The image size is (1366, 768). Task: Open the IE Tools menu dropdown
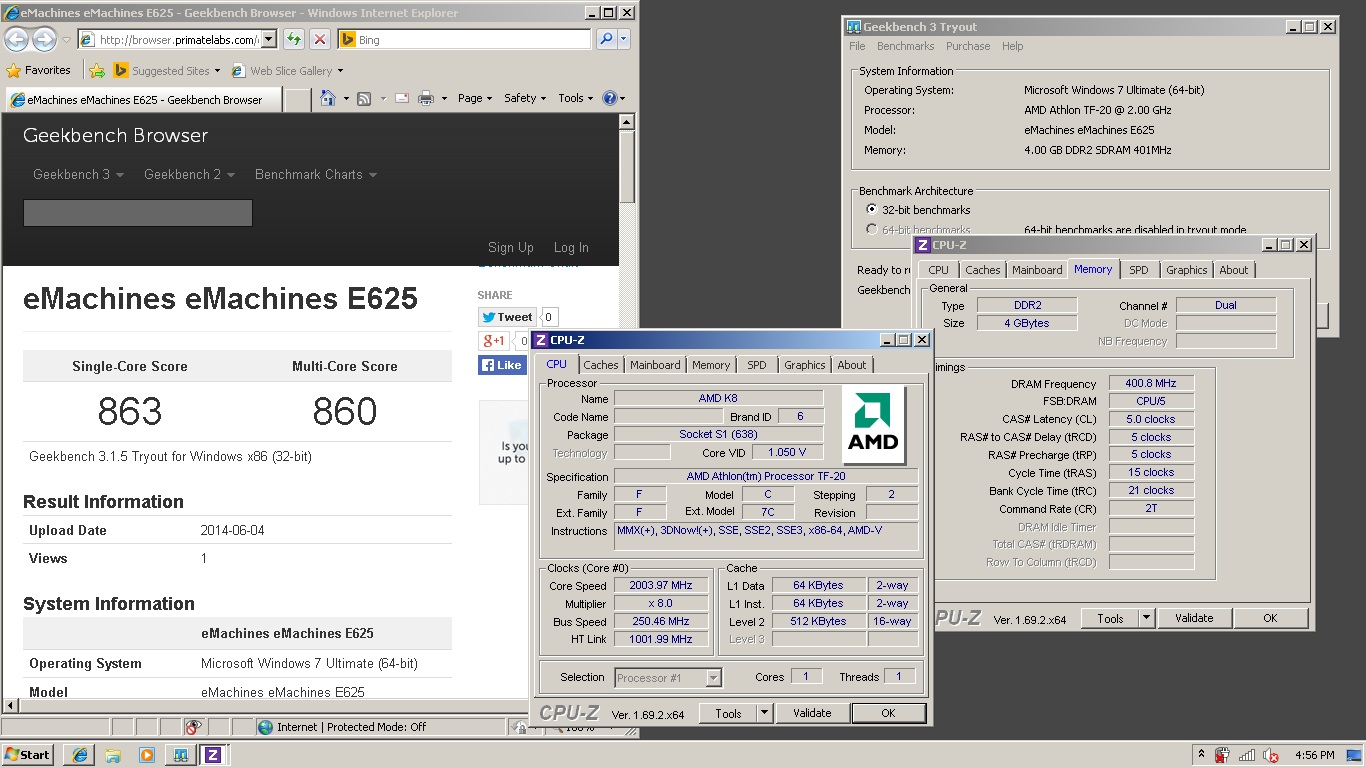[x=575, y=98]
